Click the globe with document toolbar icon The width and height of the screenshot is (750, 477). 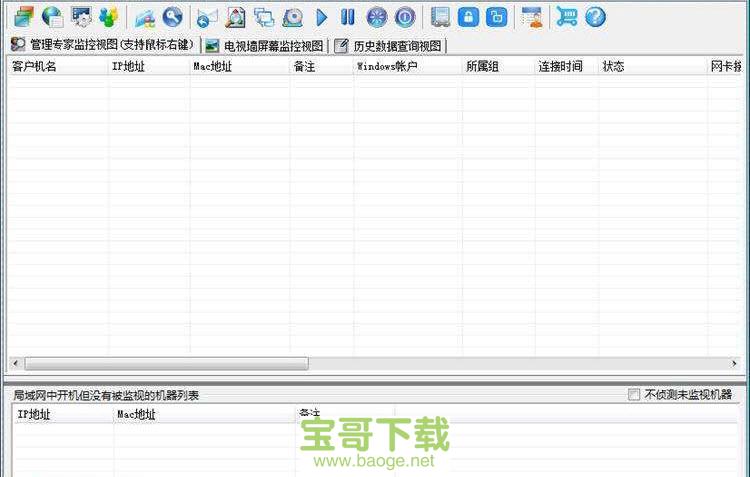(x=53, y=17)
